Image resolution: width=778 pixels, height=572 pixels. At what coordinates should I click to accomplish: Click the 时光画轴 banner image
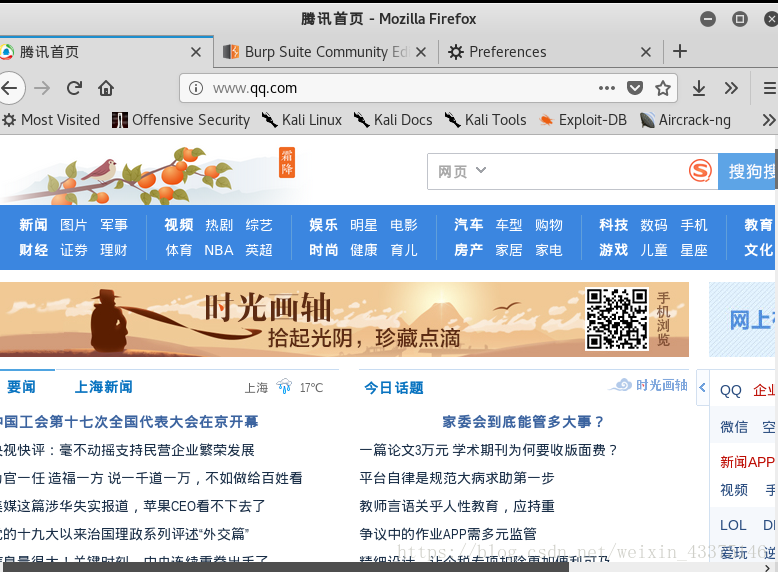click(x=344, y=319)
